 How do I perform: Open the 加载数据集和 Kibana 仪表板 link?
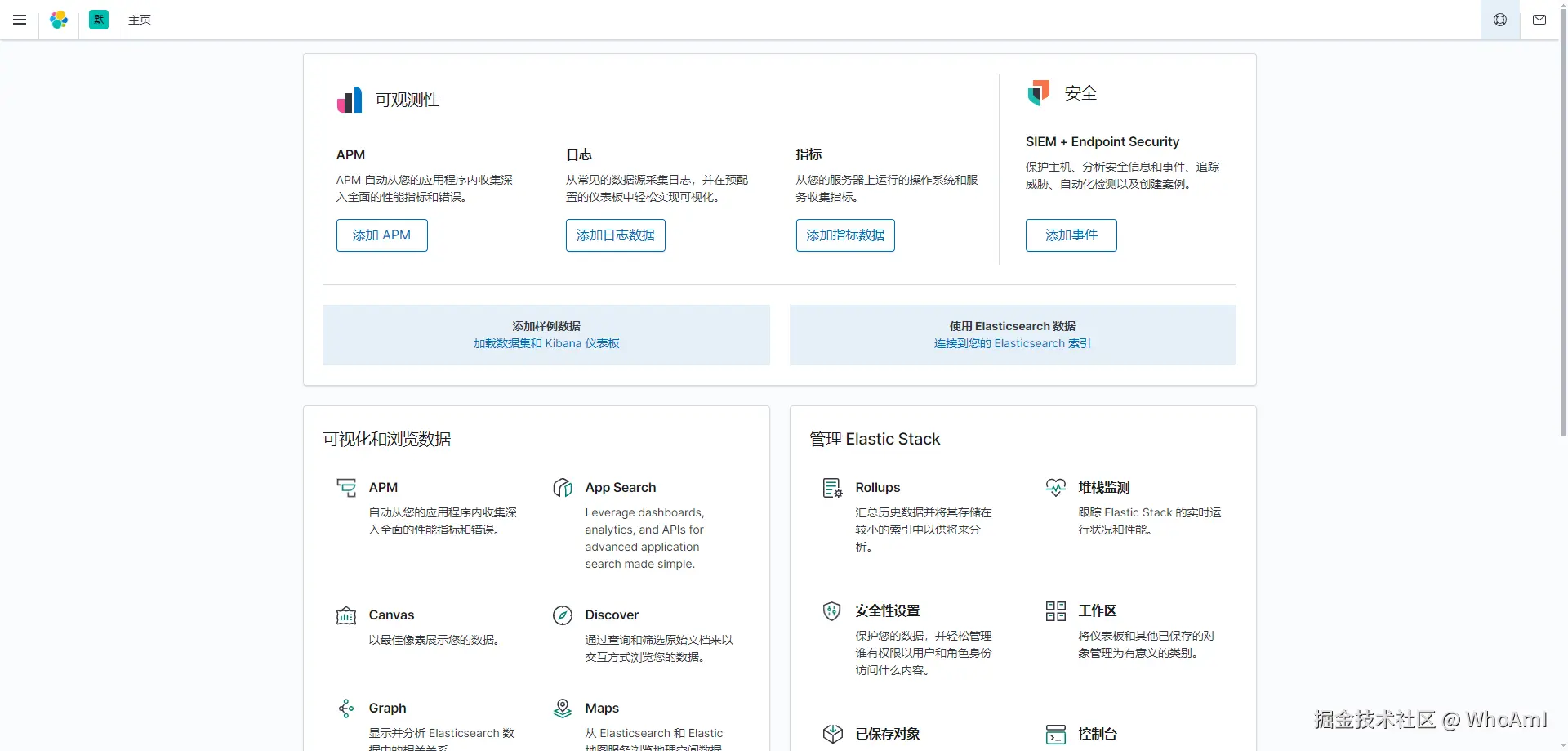point(546,343)
